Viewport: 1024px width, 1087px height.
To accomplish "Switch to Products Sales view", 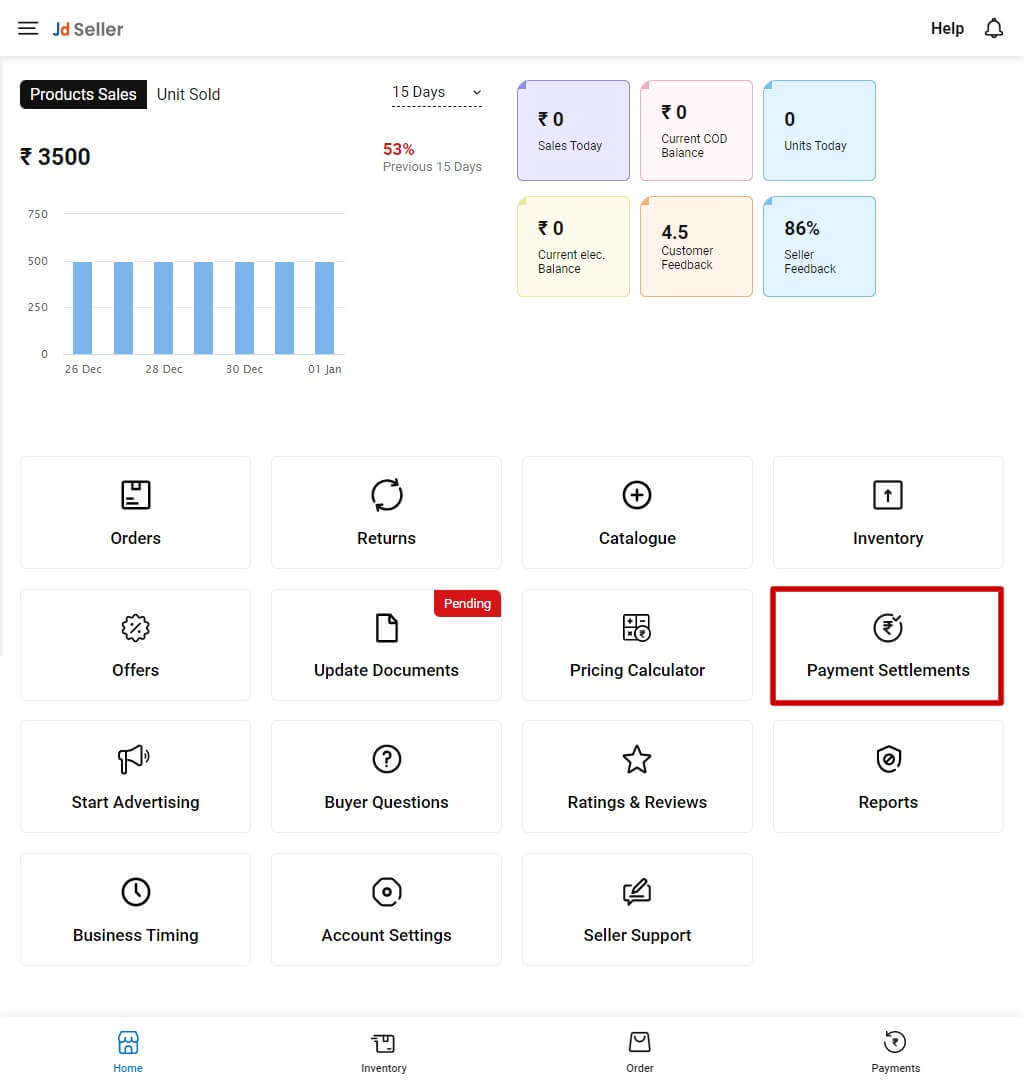I will tap(83, 94).
